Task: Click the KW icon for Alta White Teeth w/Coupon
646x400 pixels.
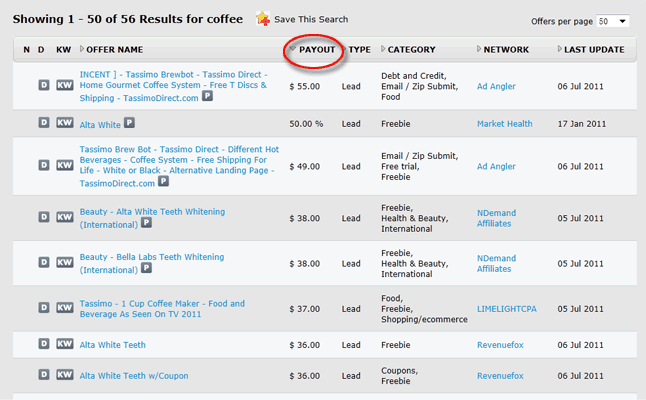Action: click(64, 376)
